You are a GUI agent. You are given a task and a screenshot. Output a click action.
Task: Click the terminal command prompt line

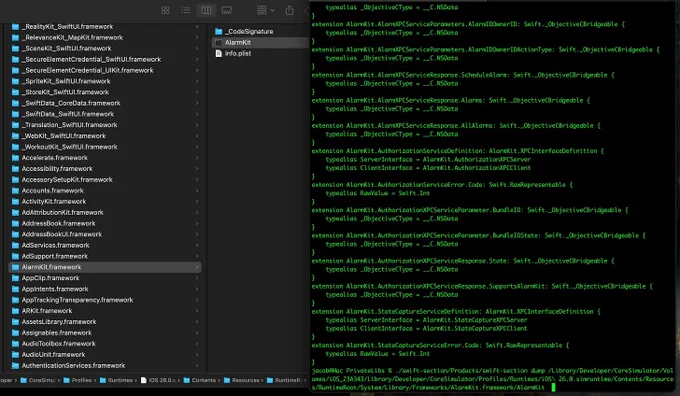tap(492, 379)
